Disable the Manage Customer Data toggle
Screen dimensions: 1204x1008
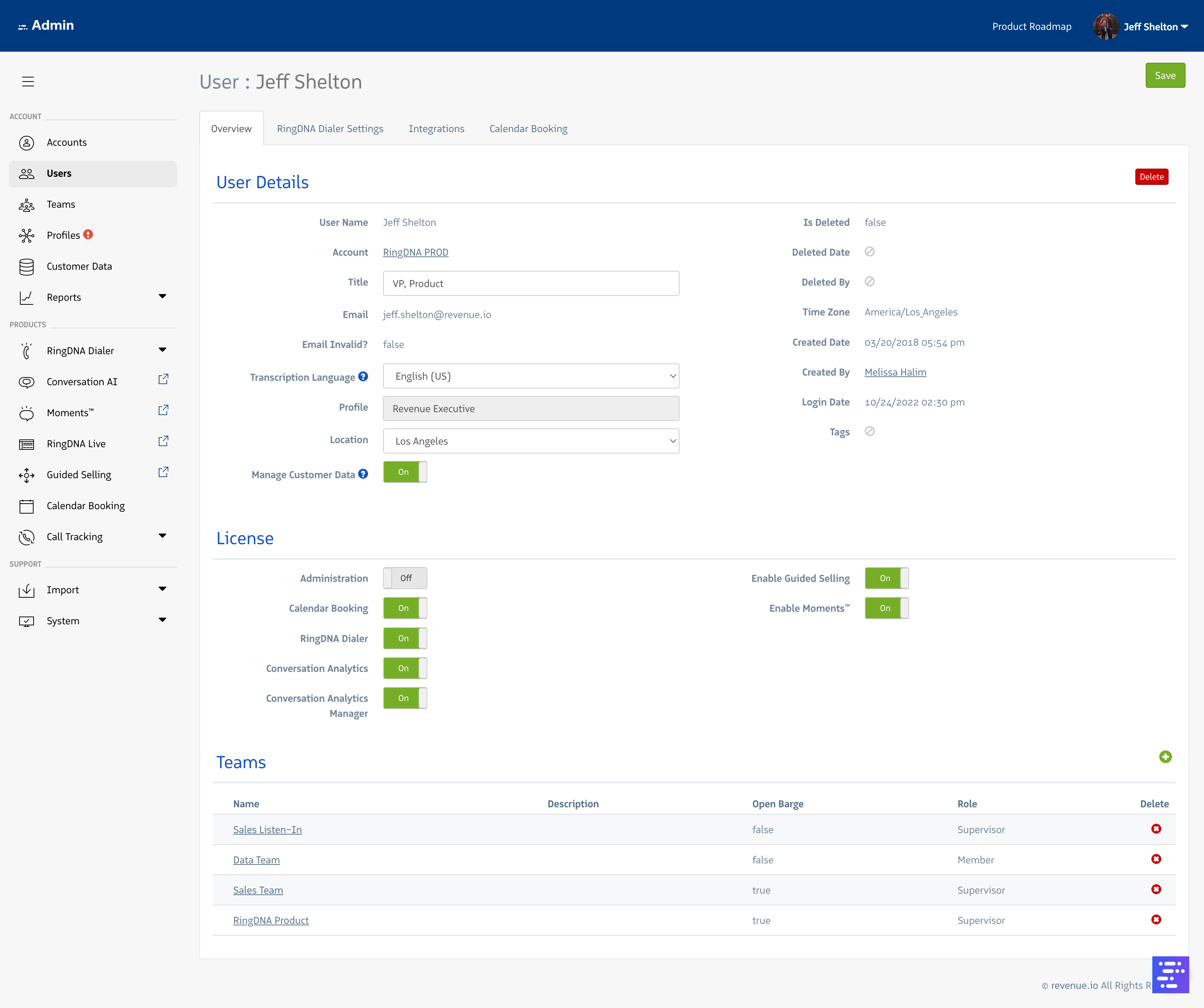coord(405,472)
